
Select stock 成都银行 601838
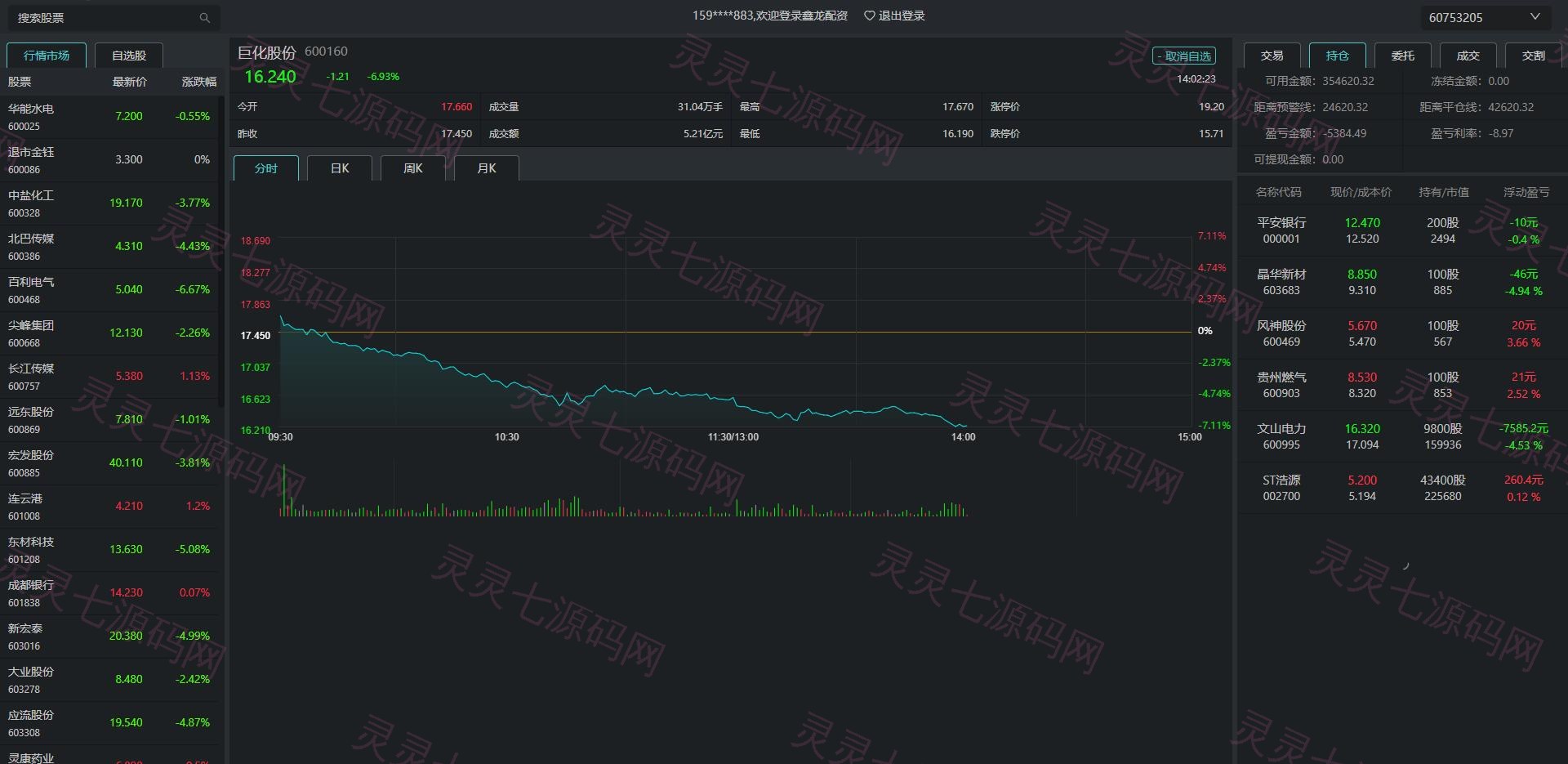tap(109, 593)
